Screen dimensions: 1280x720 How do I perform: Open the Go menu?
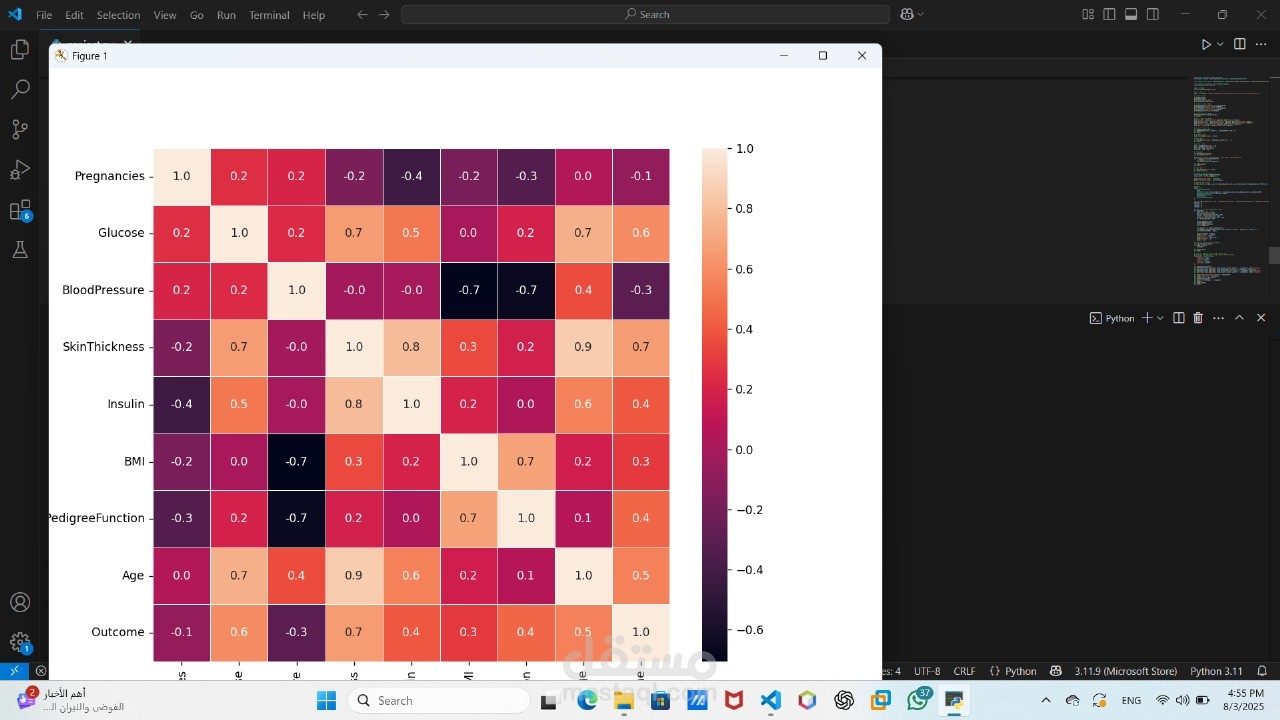(197, 15)
